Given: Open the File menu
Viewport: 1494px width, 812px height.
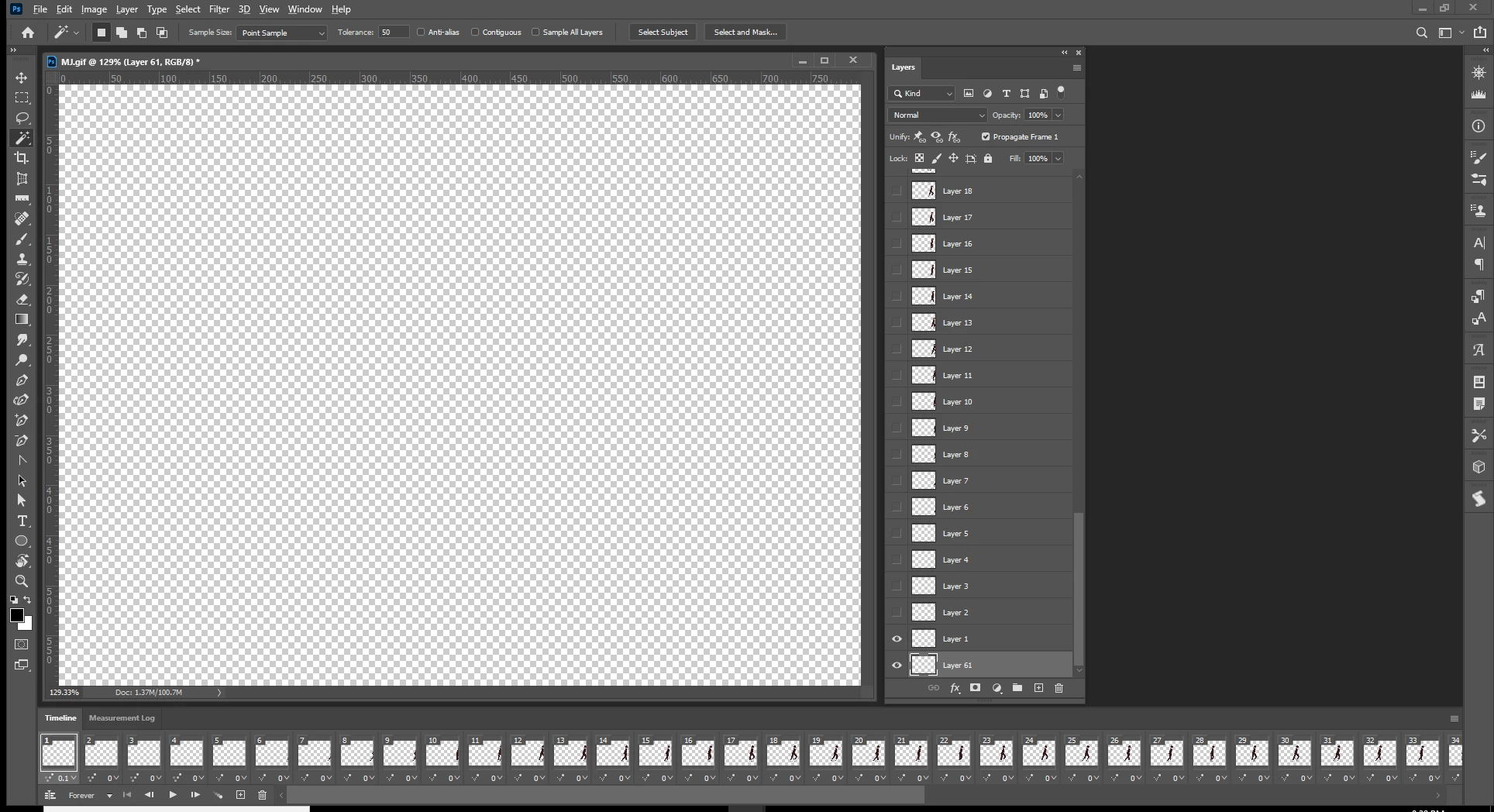Looking at the screenshot, I should (40, 9).
